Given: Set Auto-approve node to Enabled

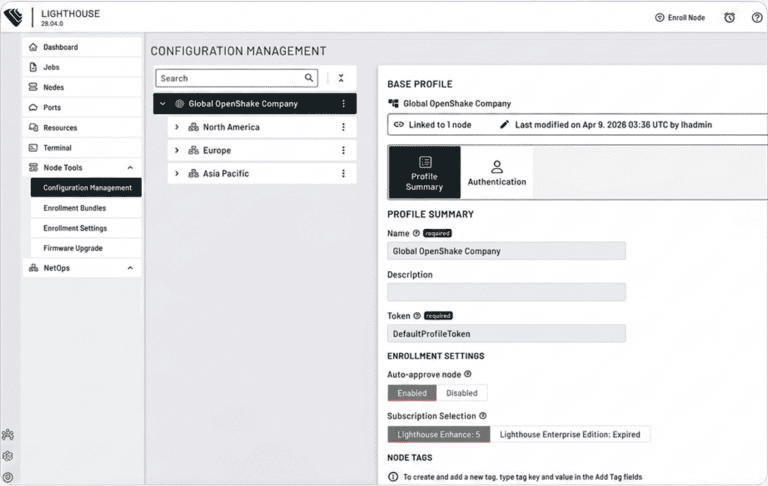Looking at the screenshot, I should click(412, 393).
